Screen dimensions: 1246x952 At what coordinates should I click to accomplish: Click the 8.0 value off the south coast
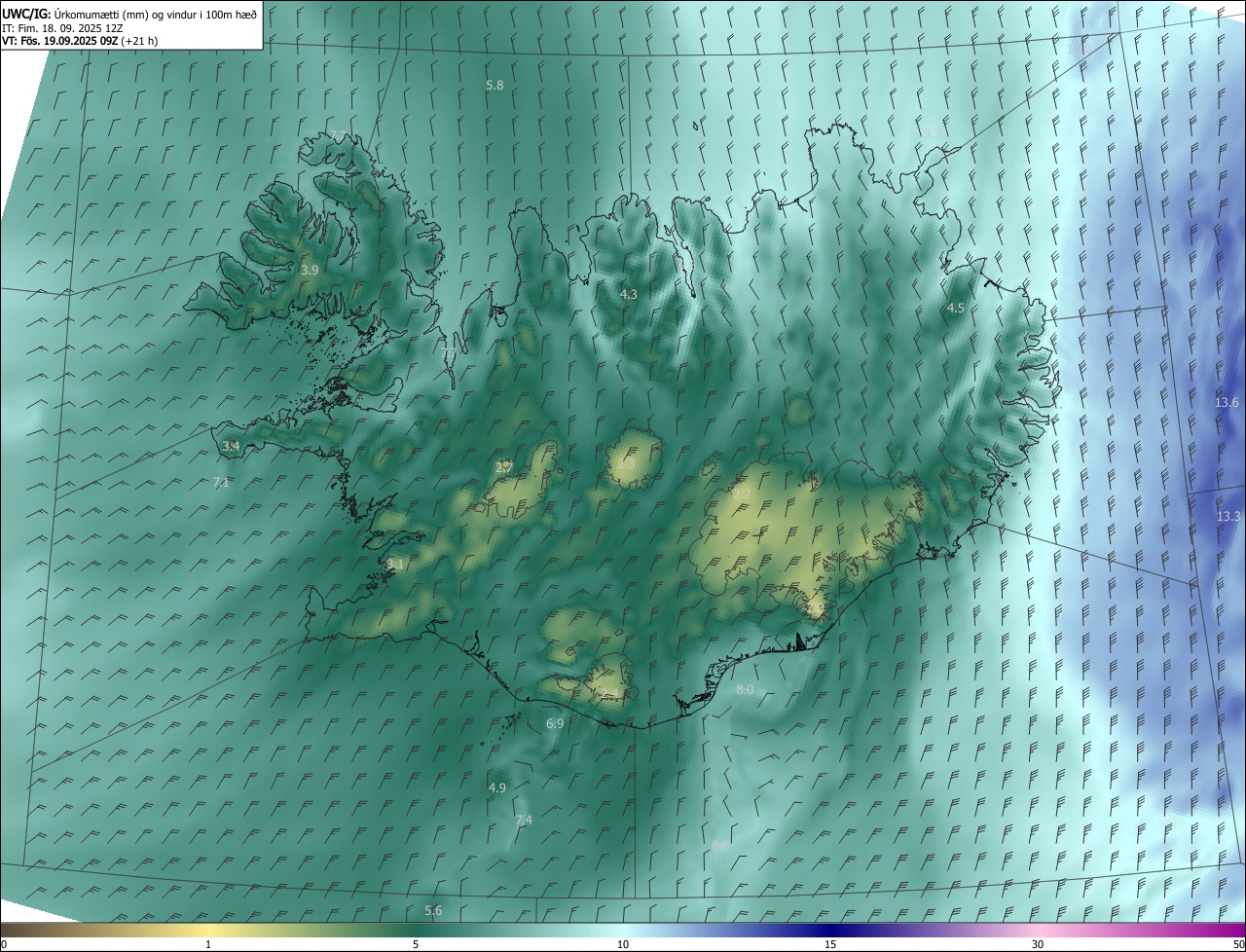tap(745, 690)
